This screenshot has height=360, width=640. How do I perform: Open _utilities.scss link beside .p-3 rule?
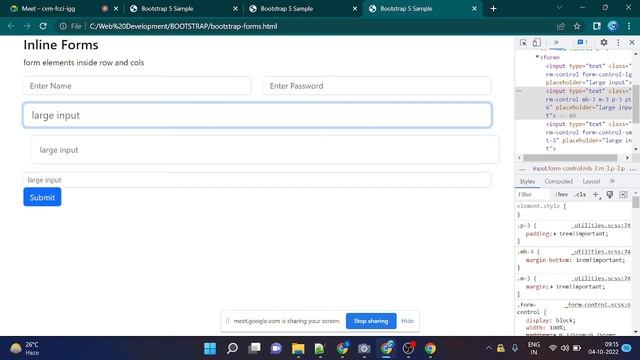601,225
